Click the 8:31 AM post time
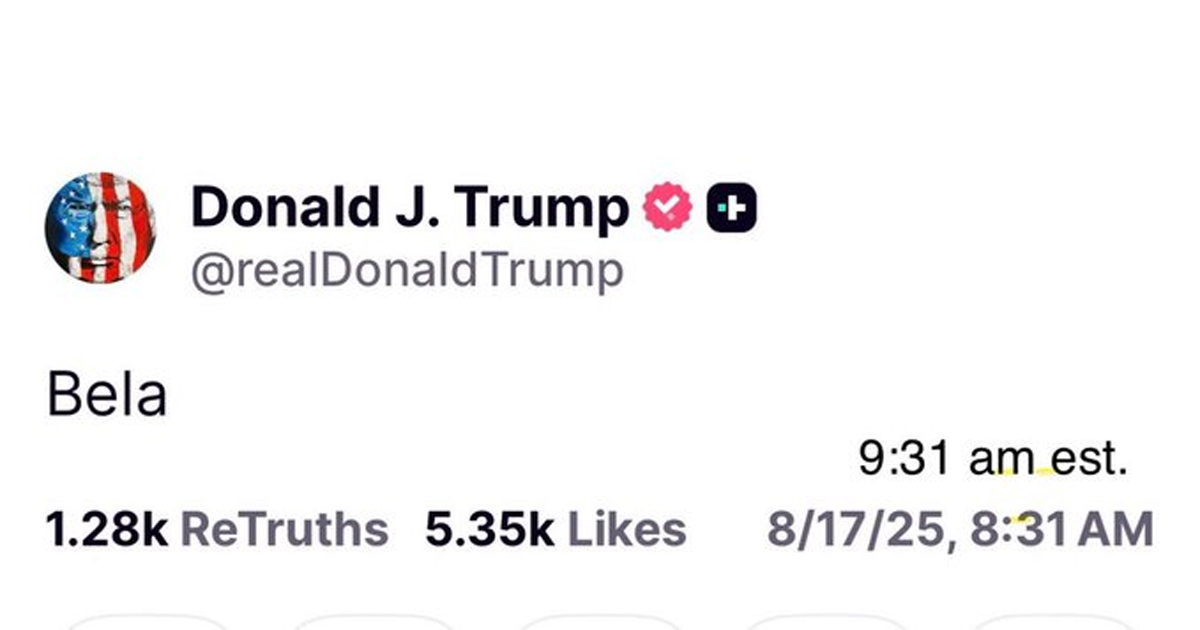 click(x=1062, y=529)
